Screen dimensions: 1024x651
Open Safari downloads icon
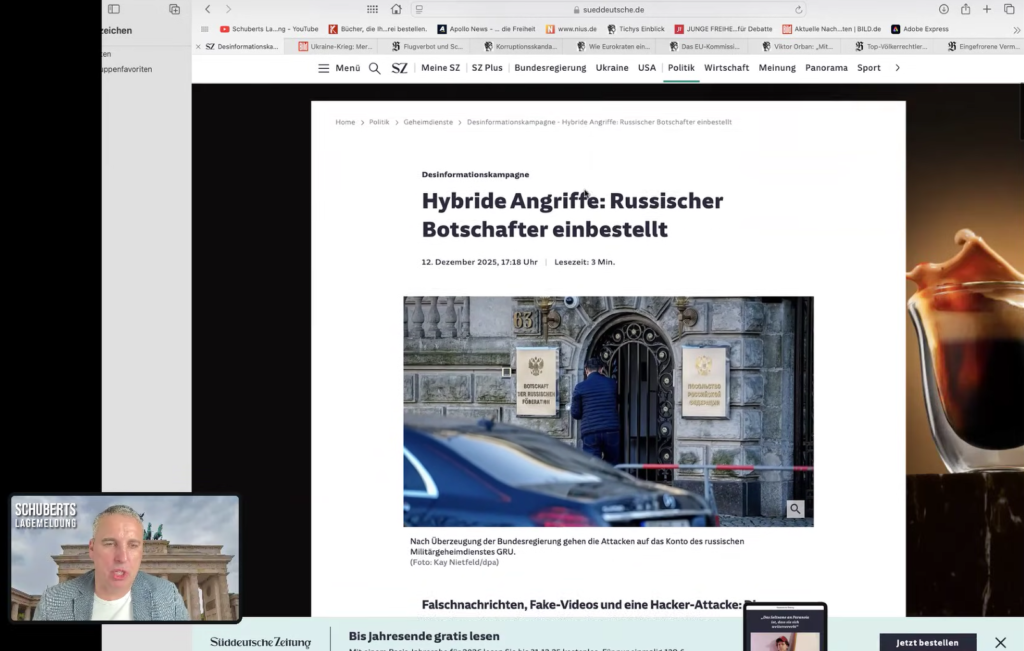(x=943, y=9)
